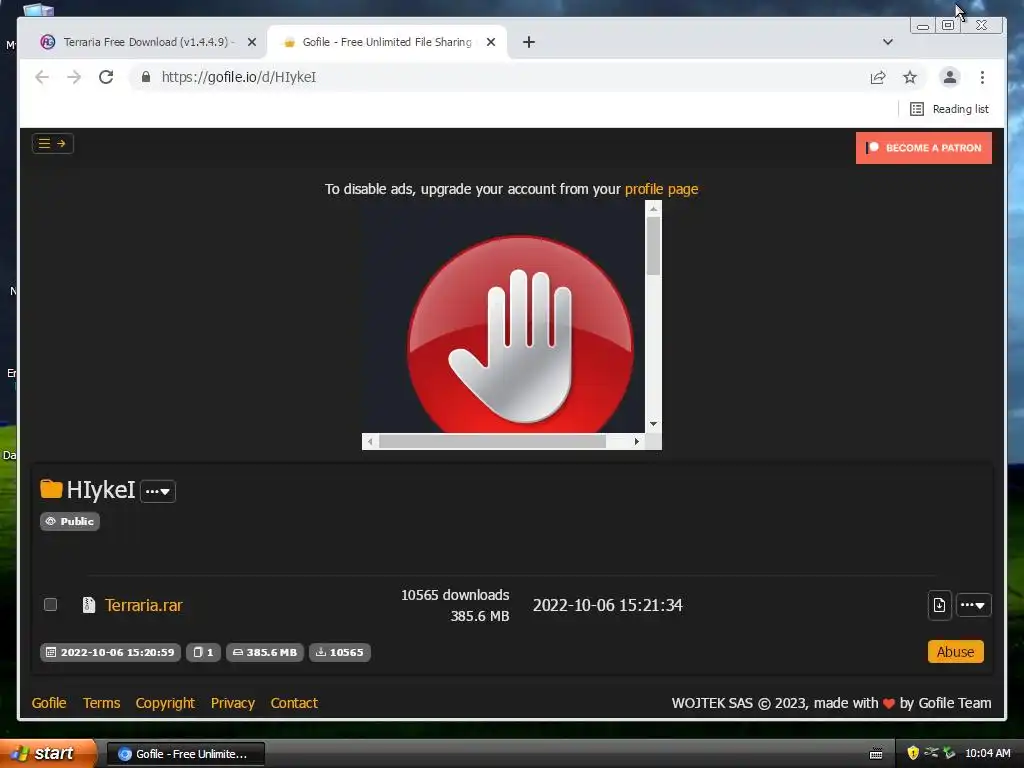Viewport: 1024px width, 768px height.
Task: Select the Gofile Free Unlimited File Sharing tab
Action: click(387, 42)
